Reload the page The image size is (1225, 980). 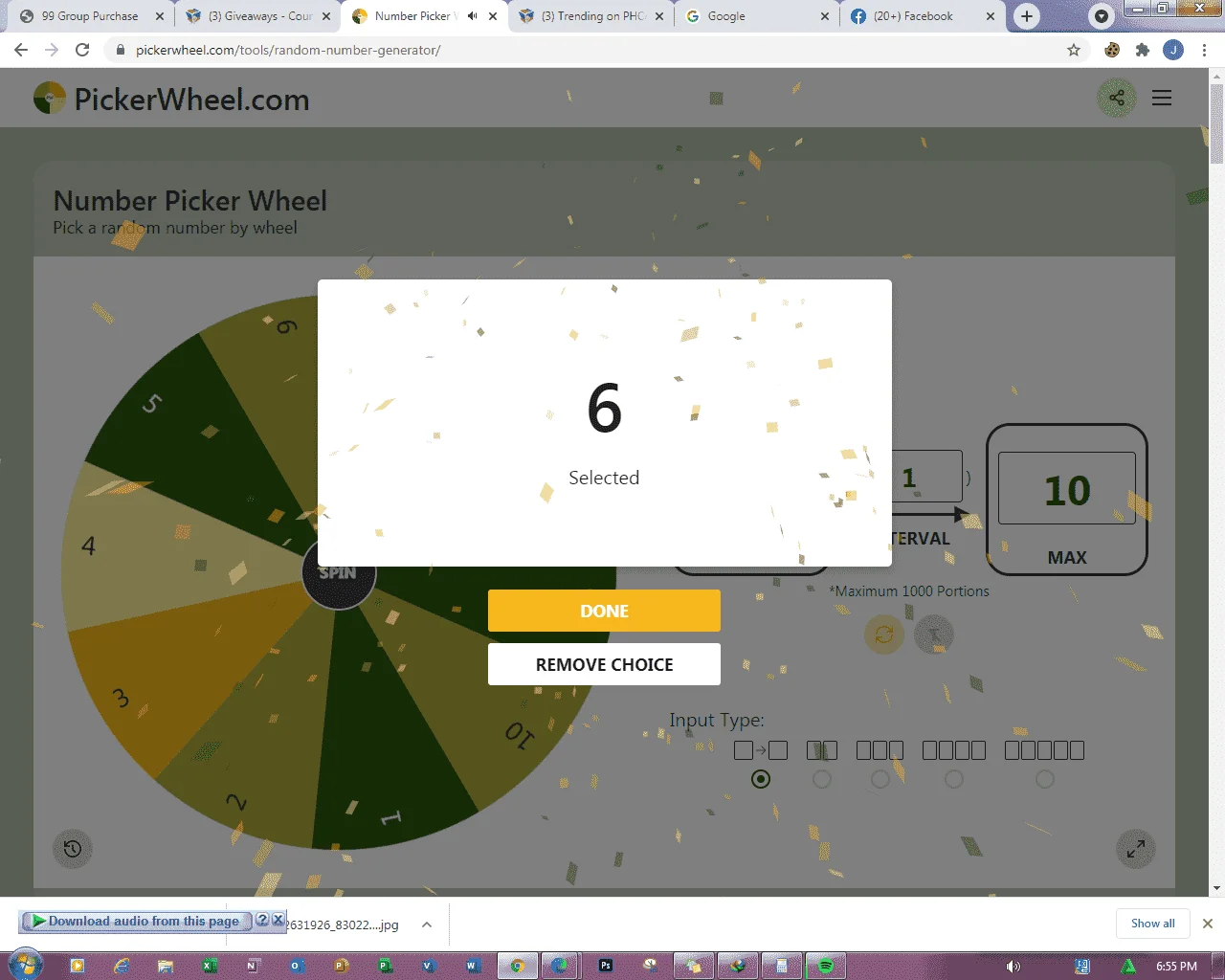point(82,50)
